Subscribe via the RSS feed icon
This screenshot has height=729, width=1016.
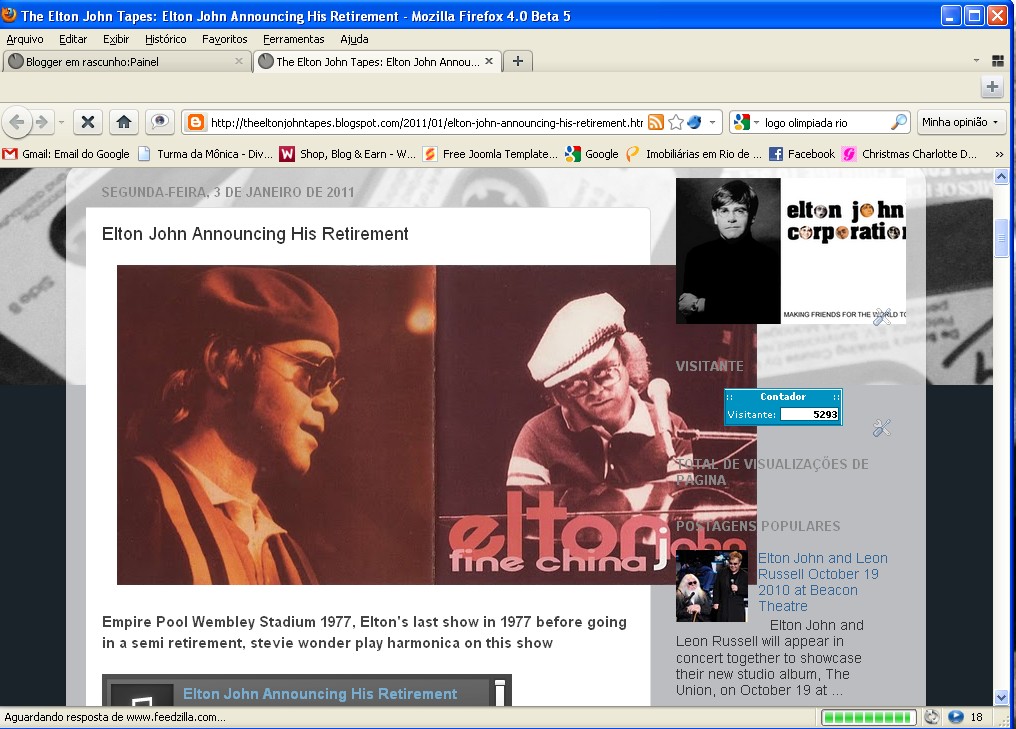coord(656,122)
